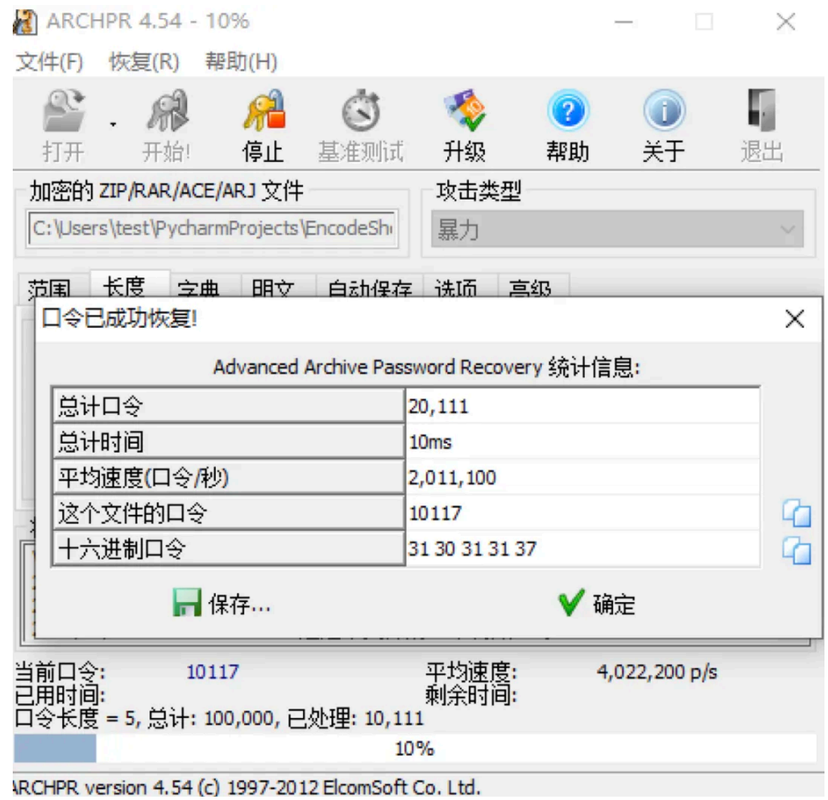Copy the file password 10117 icon
Image resolution: width=828 pixels, height=800 pixels.
[797, 513]
